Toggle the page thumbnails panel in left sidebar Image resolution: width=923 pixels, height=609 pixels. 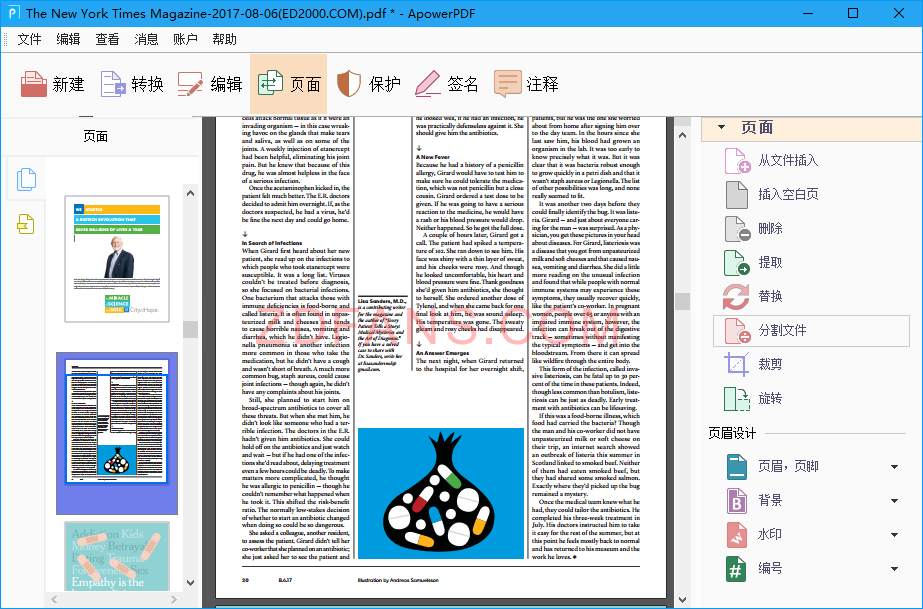click(x=25, y=180)
